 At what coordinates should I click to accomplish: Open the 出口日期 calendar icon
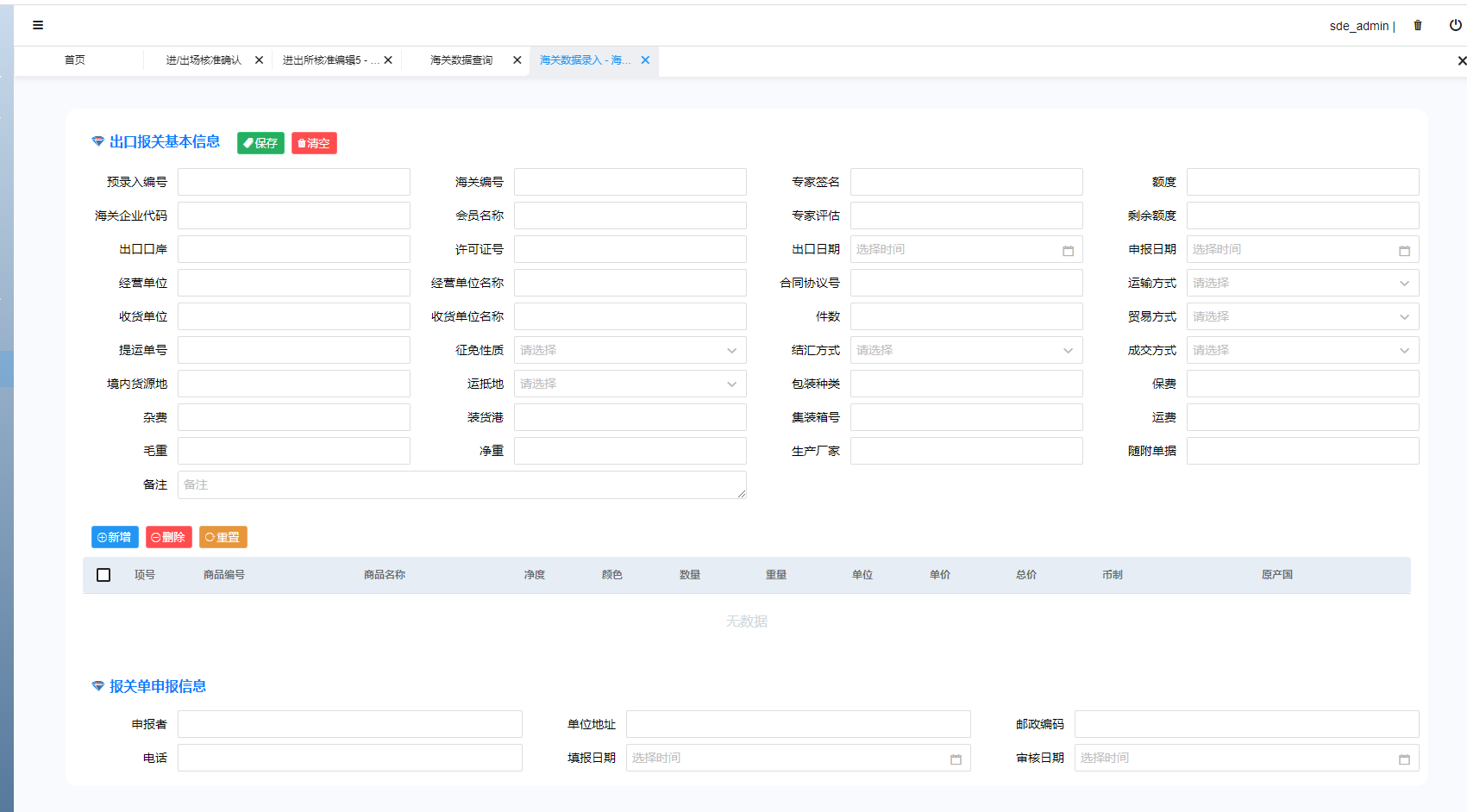[x=1068, y=250]
